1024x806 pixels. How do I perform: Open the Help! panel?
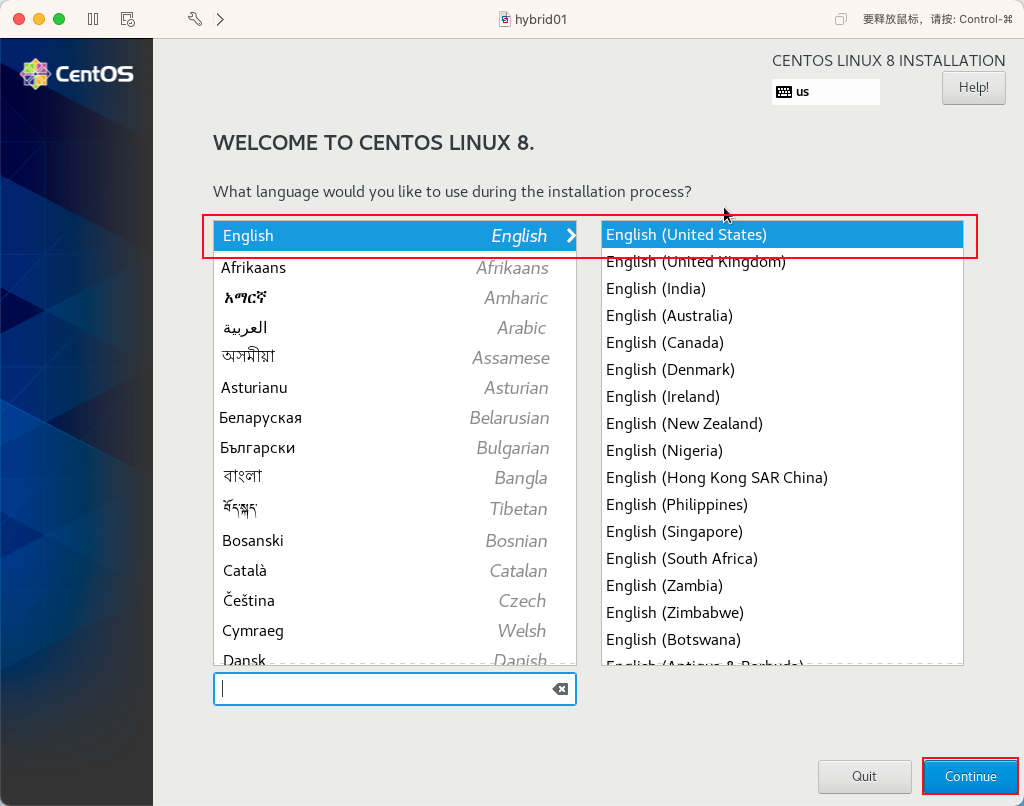[972, 87]
